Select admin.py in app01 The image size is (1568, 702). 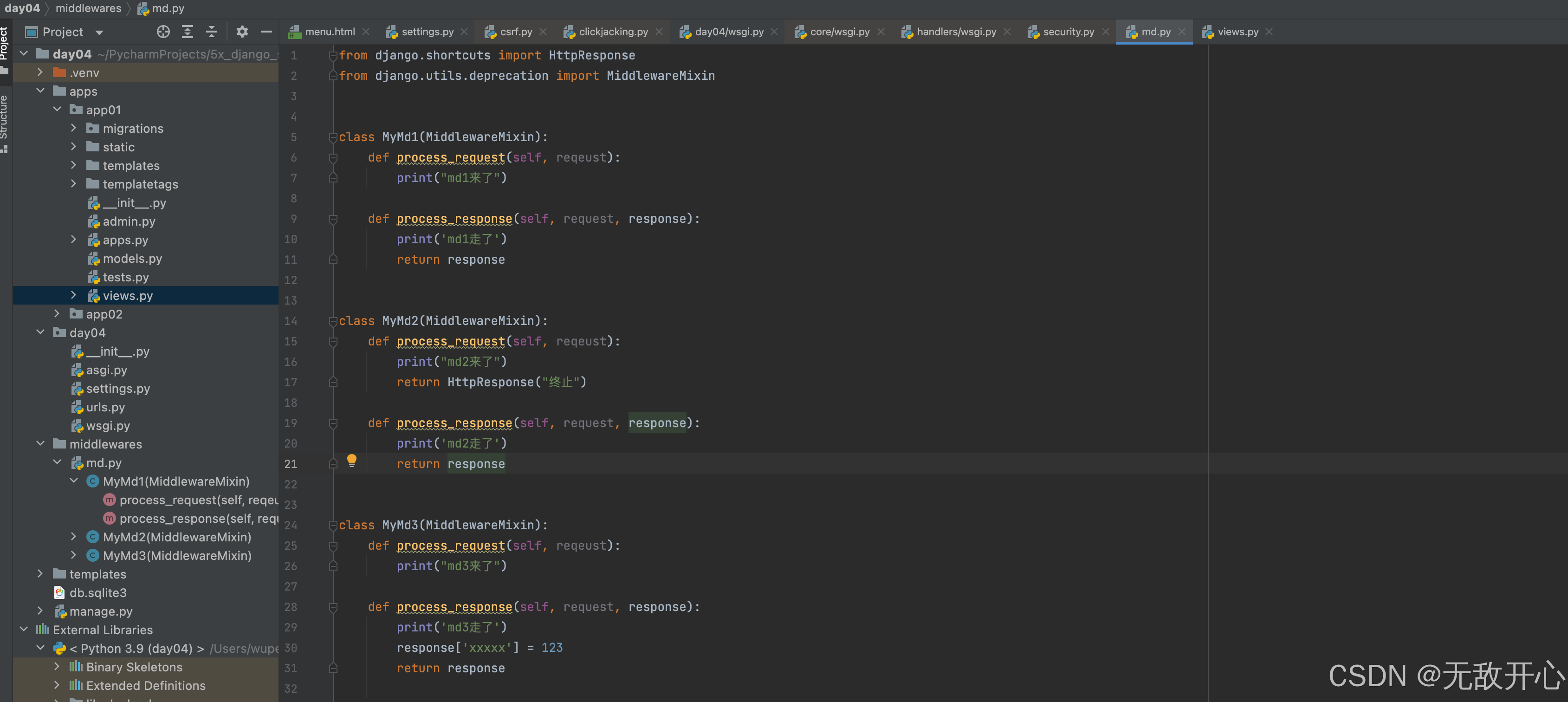click(x=129, y=221)
